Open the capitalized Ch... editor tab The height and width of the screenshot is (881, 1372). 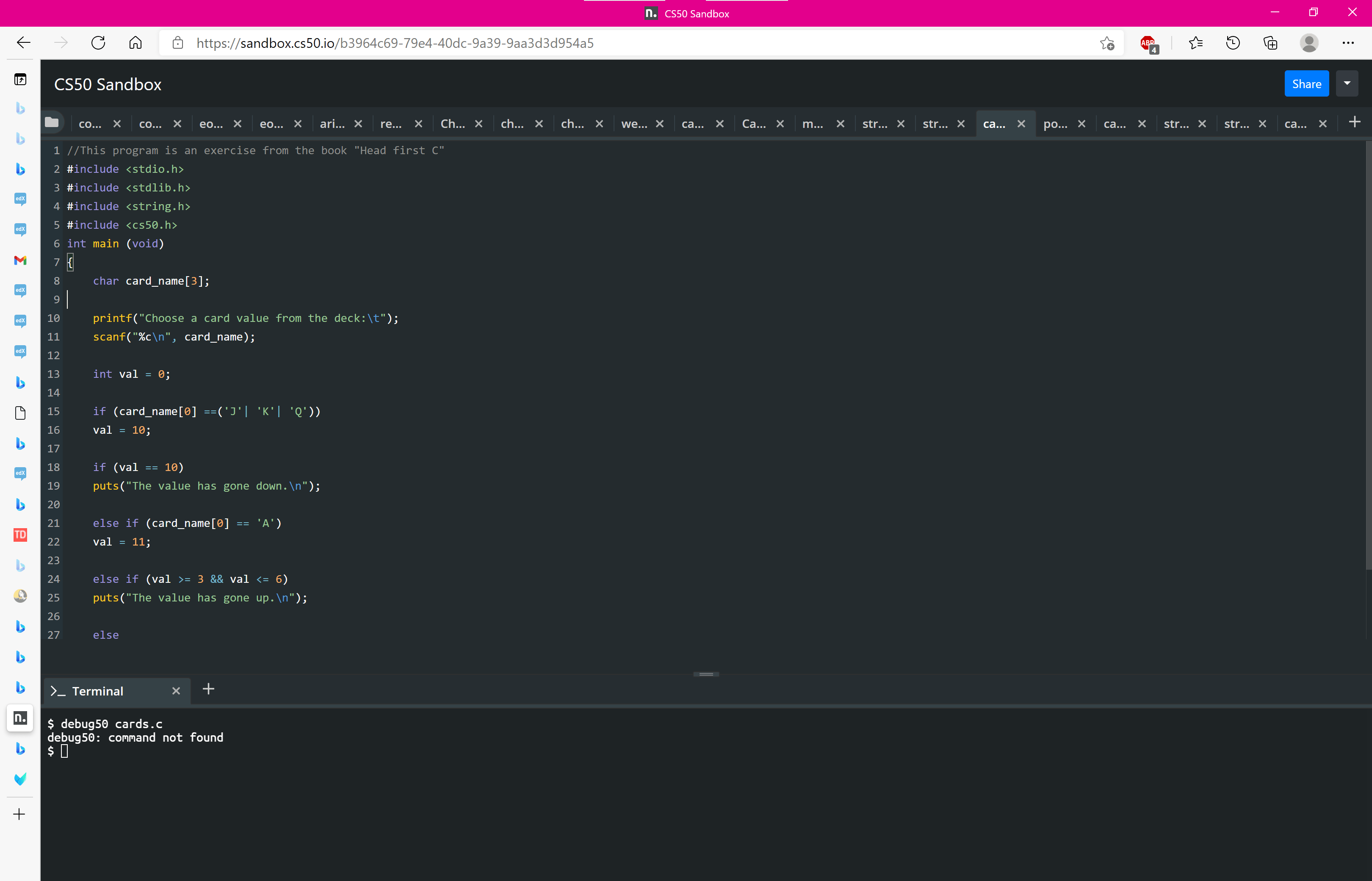(x=452, y=124)
